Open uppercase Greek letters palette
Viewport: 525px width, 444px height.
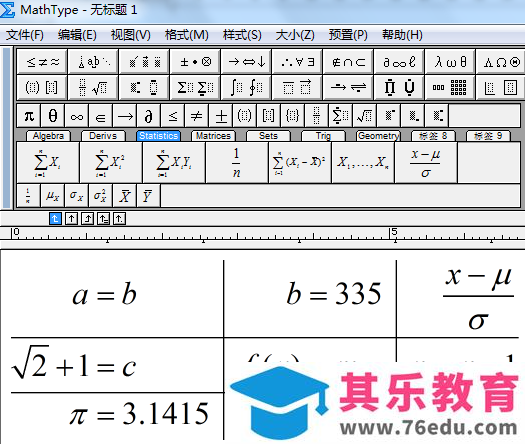tap(501, 62)
